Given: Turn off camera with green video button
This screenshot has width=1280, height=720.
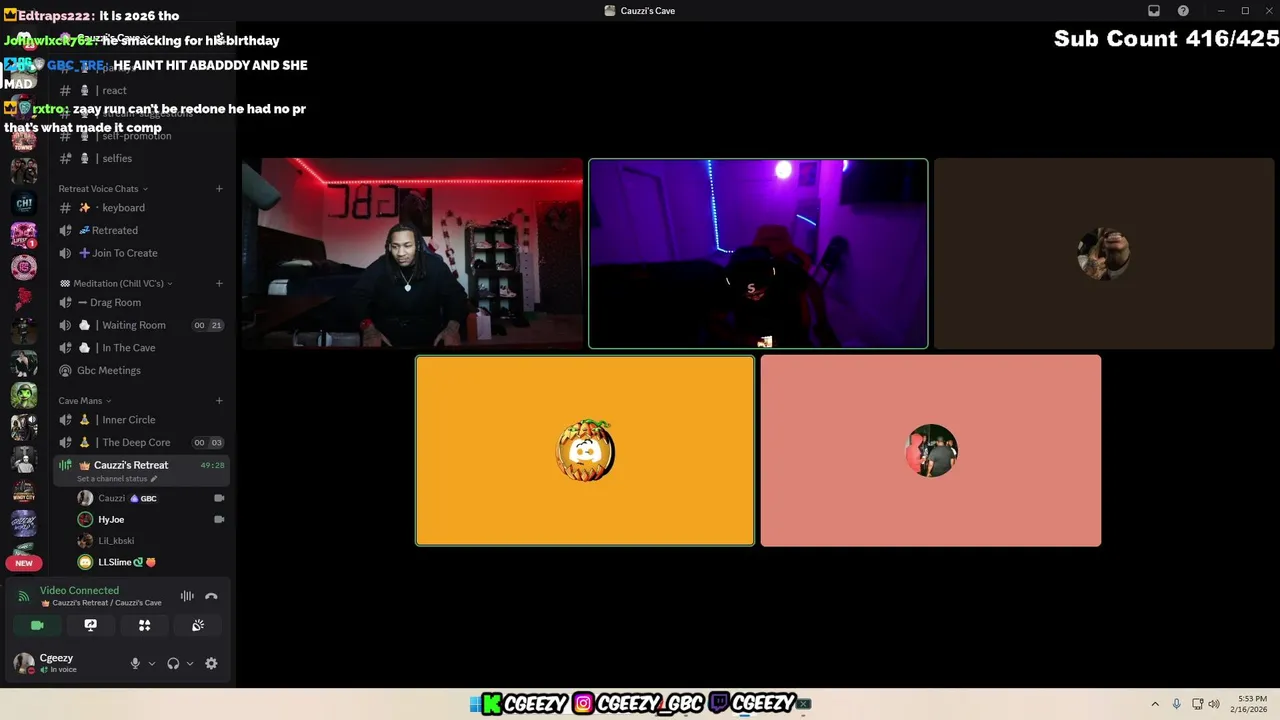Looking at the screenshot, I should pyautogui.click(x=37, y=625).
